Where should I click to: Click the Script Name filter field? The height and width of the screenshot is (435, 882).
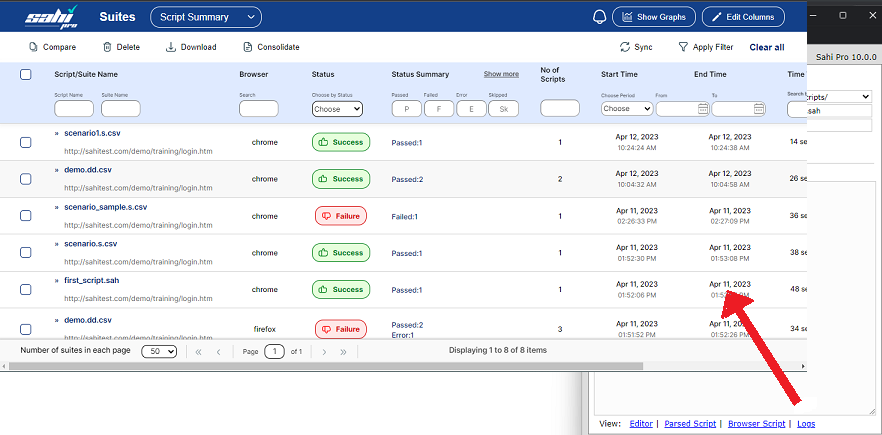coord(73,109)
